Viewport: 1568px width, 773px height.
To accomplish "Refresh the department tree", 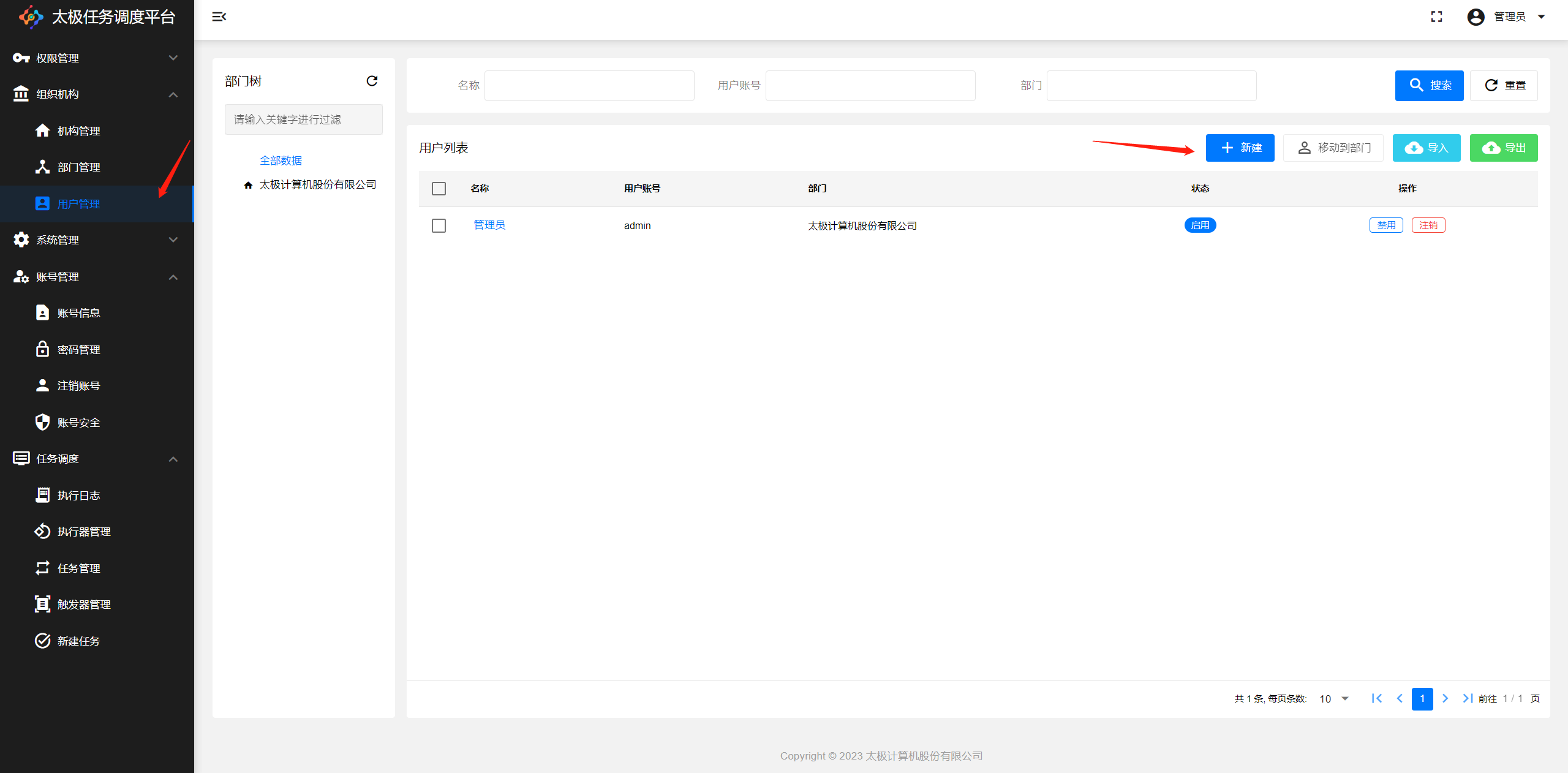I will (372, 81).
